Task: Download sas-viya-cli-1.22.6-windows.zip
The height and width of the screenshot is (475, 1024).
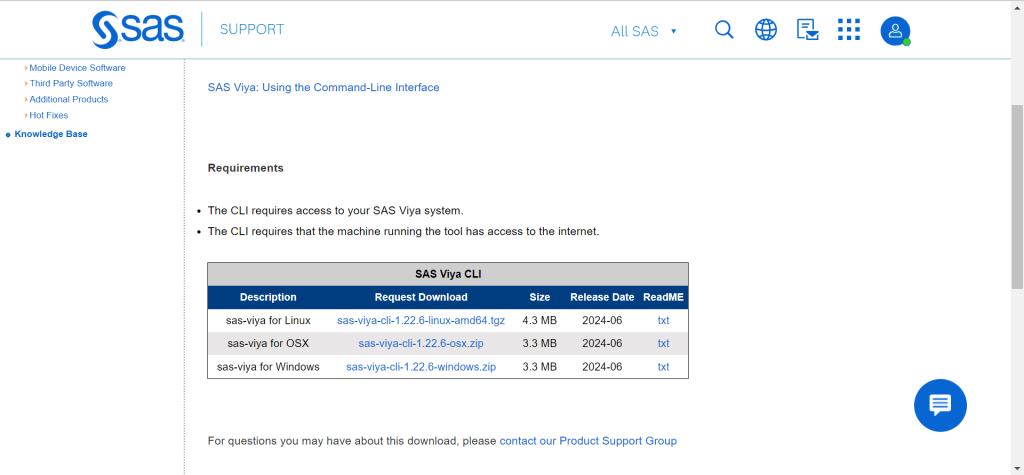Action: coord(421,367)
